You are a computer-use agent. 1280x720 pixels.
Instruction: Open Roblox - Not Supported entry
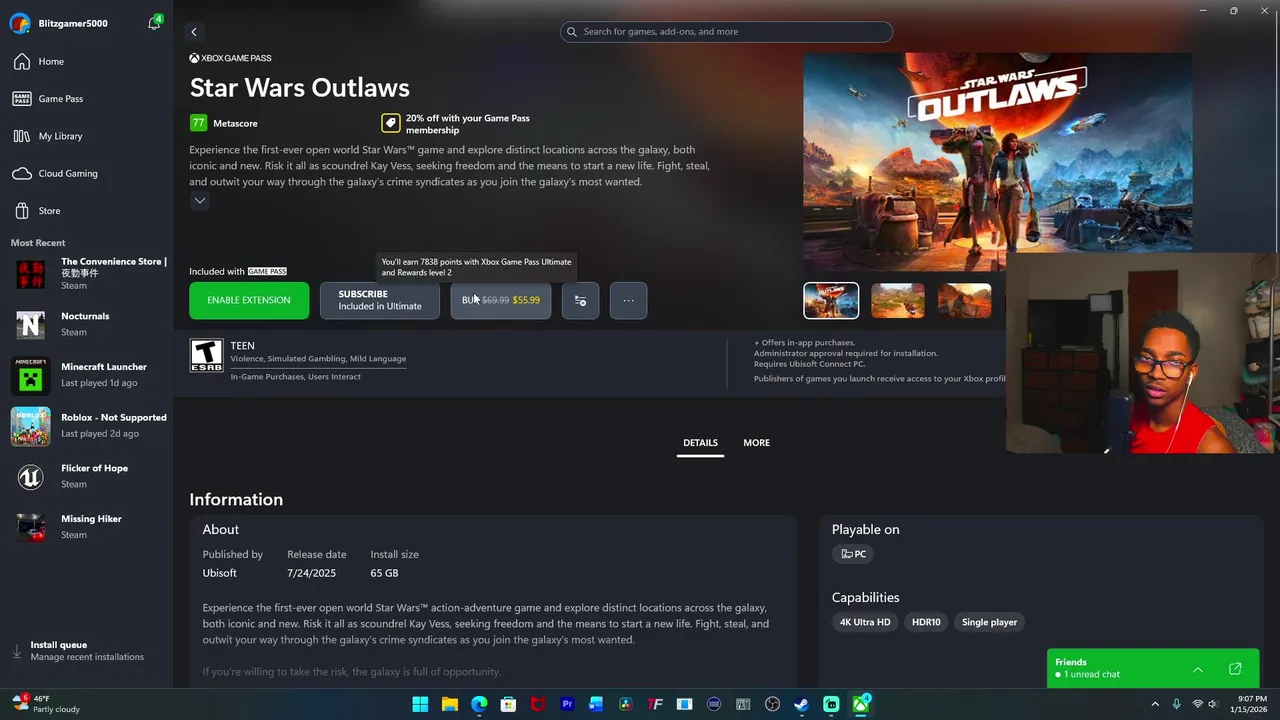pyautogui.click(x=88, y=426)
